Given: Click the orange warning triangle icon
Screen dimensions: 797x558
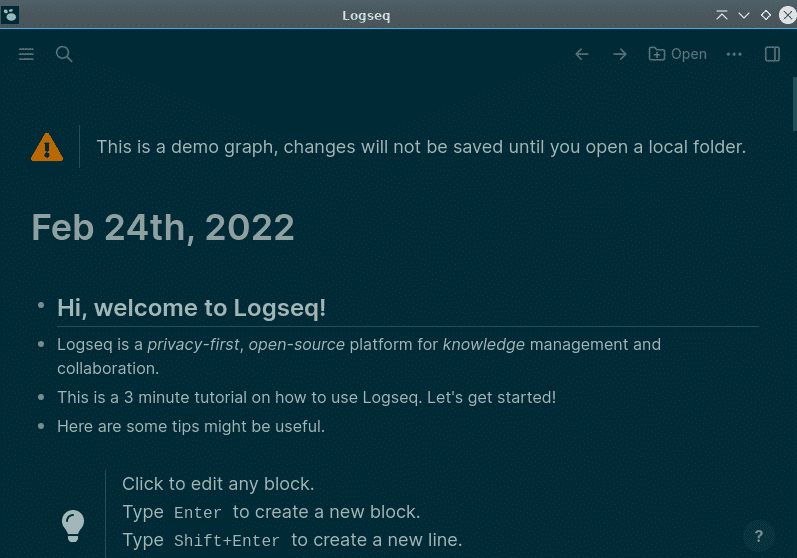Looking at the screenshot, I should click(x=47, y=147).
